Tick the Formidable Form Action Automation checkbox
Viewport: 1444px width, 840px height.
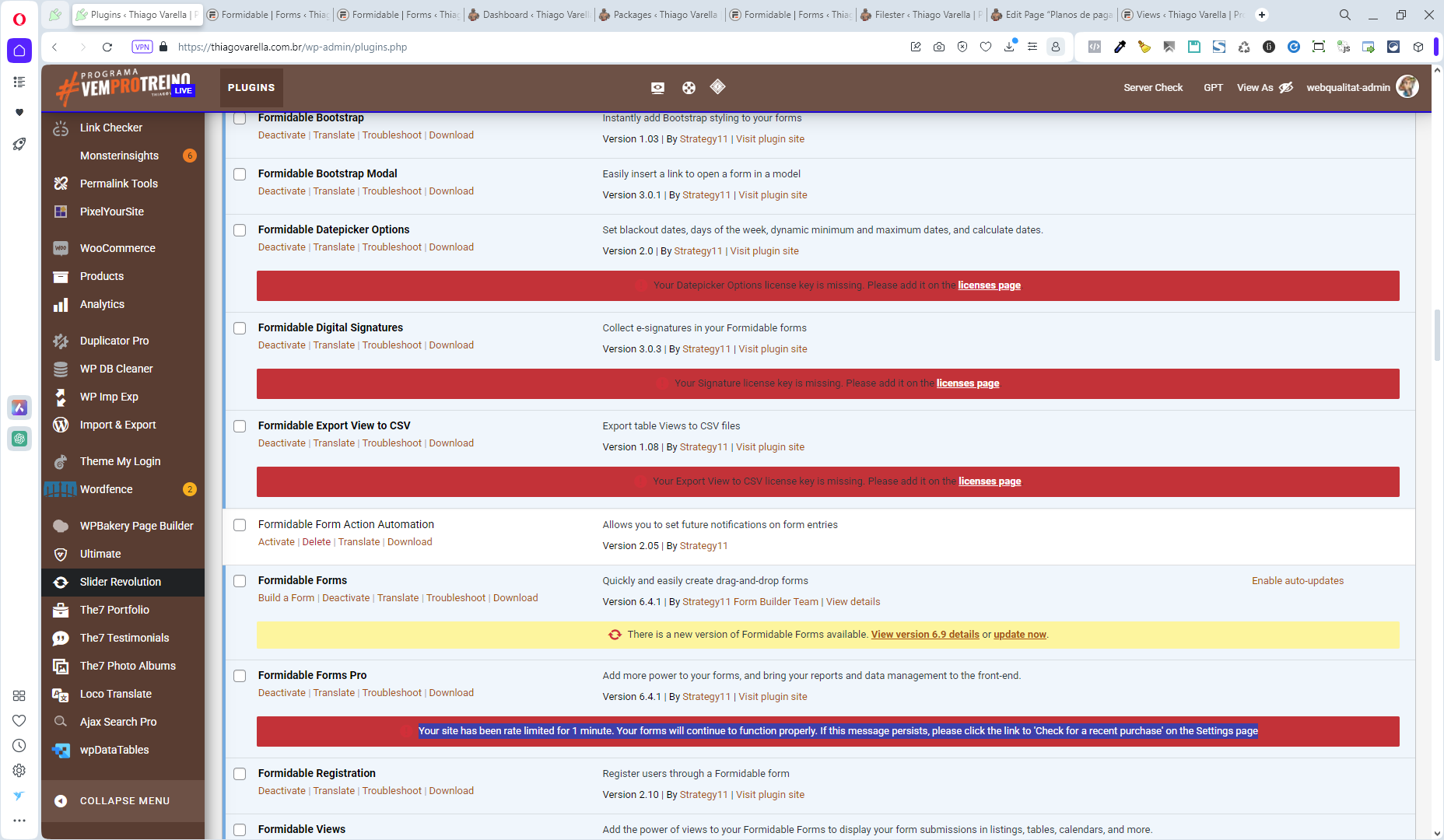[x=240, y=525]
